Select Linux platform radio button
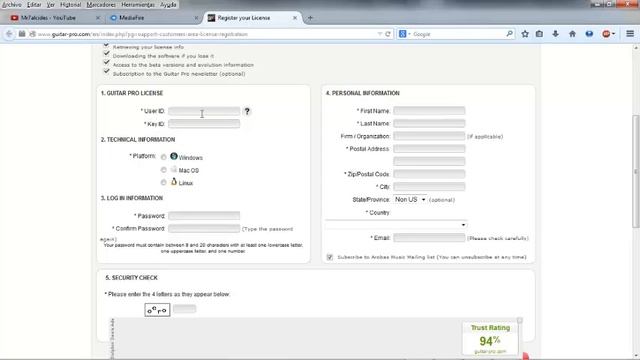 pyautogui.click(x=164, y=182)
